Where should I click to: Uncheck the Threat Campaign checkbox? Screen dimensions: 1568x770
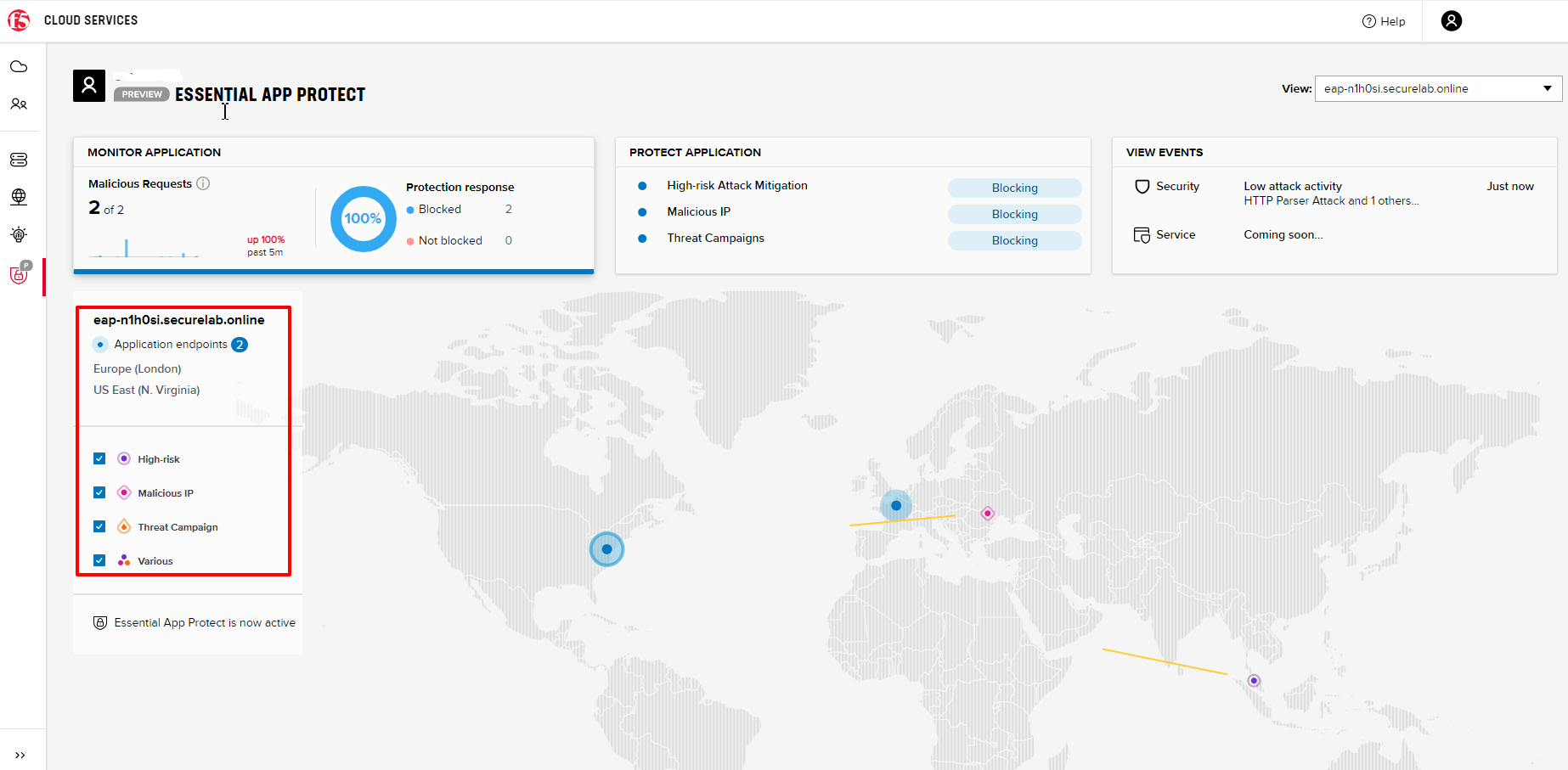(x=99, y=526)
